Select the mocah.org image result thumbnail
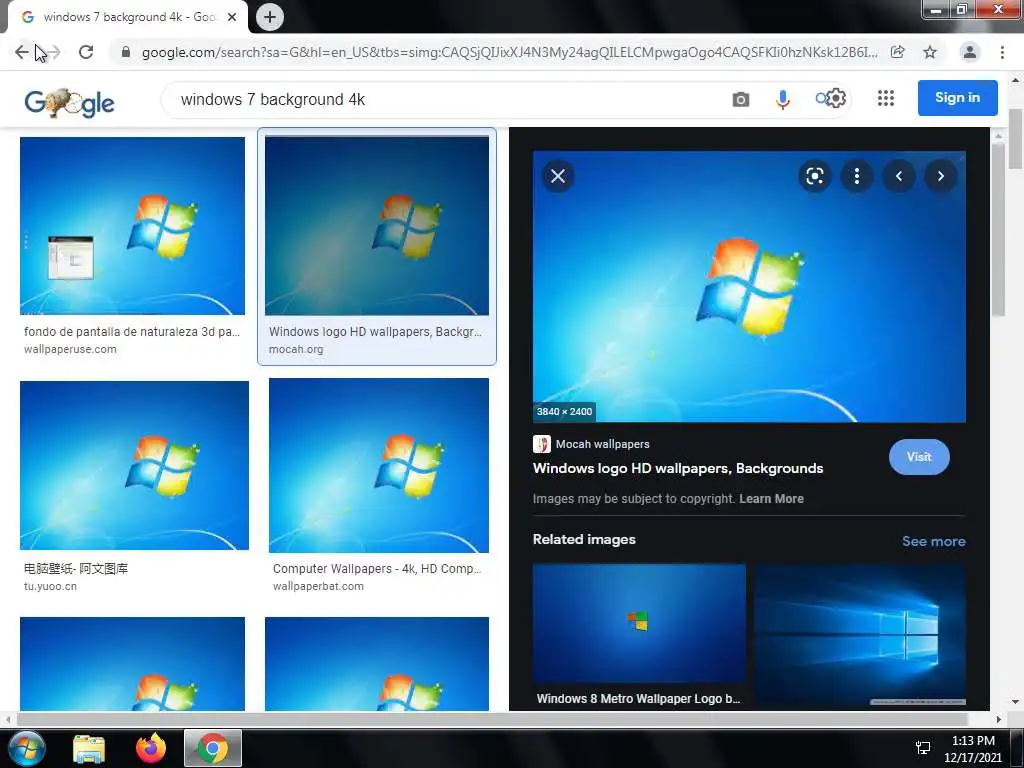1024x768 pixels. [x=377, y=226]
